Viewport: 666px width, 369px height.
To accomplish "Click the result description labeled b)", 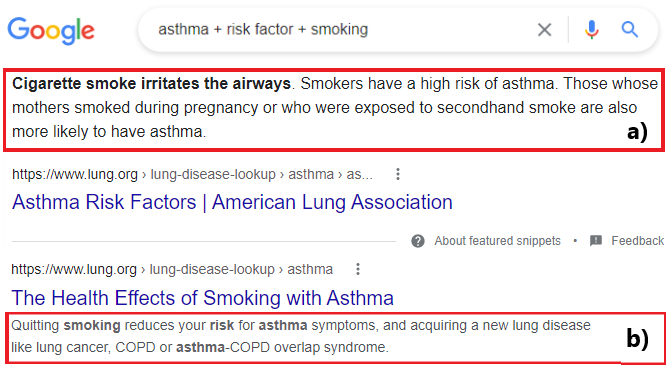I will [x=335, y=338].
